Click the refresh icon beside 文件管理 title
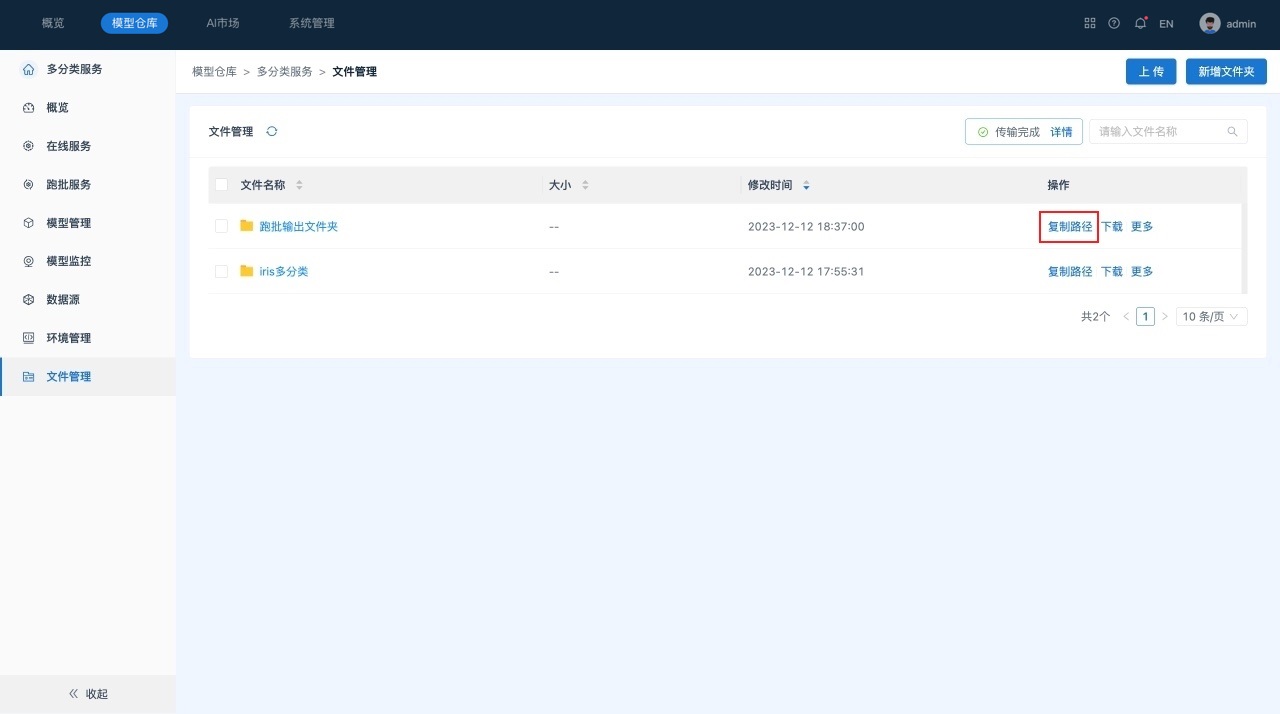This screenshot has height=714, width=1280. click(272, 132)
